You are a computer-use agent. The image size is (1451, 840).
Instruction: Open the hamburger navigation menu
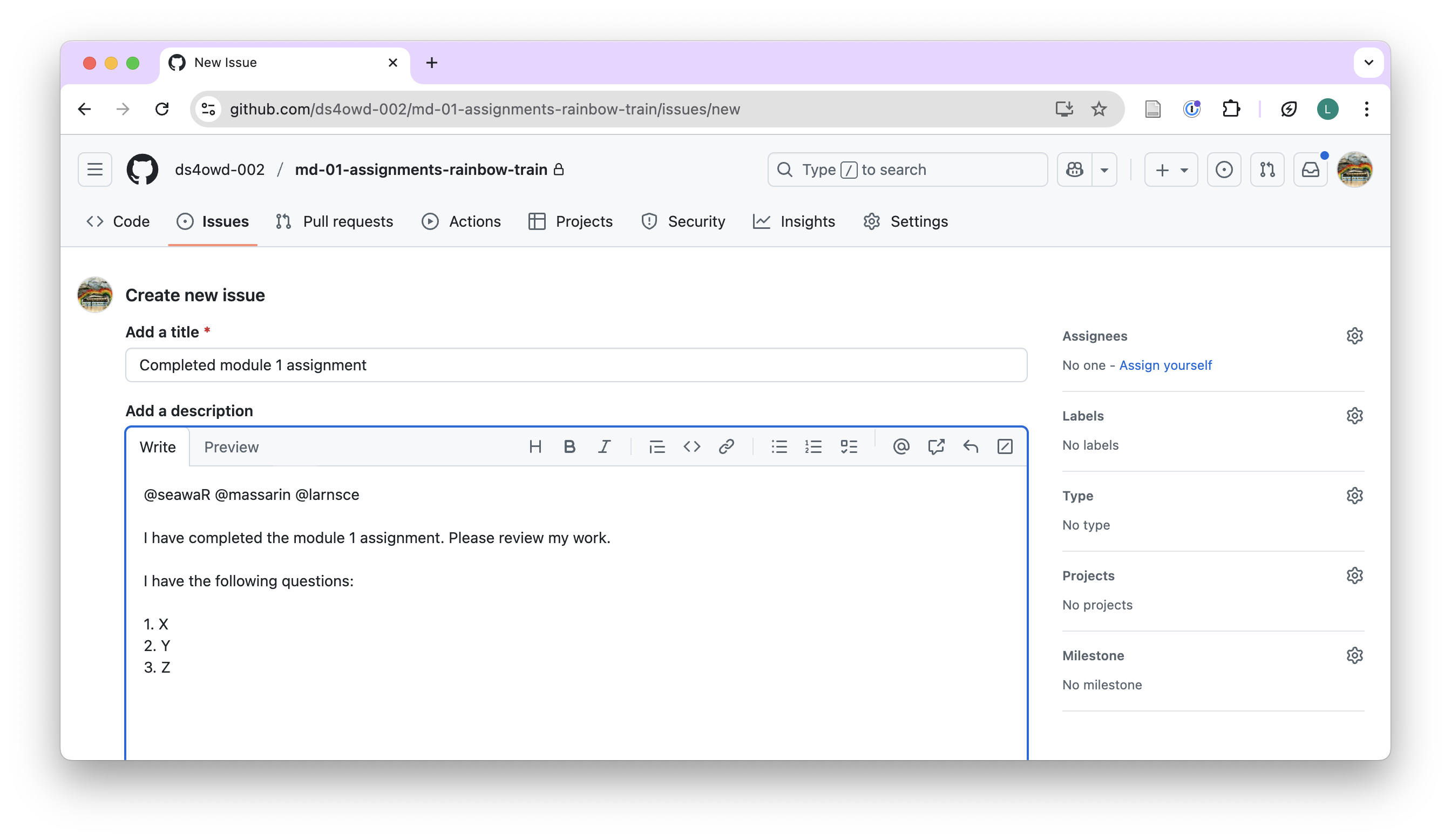click(x=95, y=170)
